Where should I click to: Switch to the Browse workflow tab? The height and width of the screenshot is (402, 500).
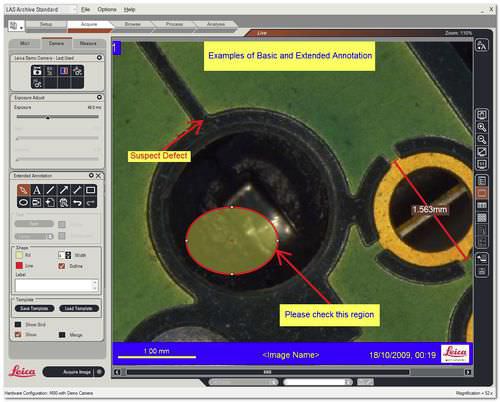(x=132, y=24)
